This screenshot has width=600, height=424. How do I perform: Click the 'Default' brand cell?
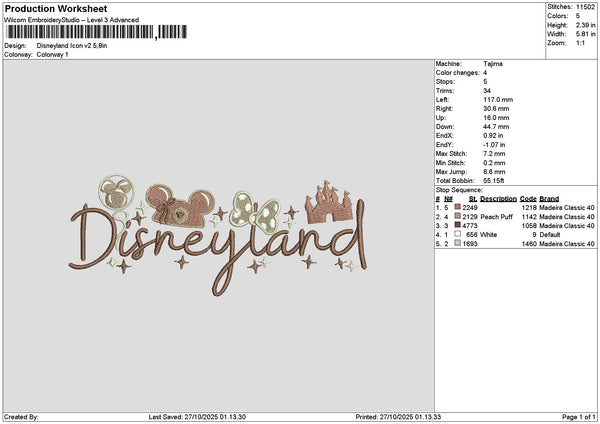550,235
